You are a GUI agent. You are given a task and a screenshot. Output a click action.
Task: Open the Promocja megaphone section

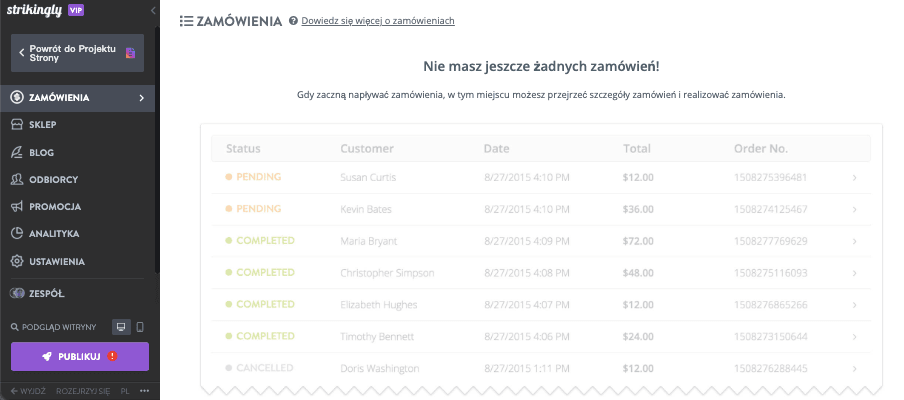pyautogui.click(x=55, y=206)
